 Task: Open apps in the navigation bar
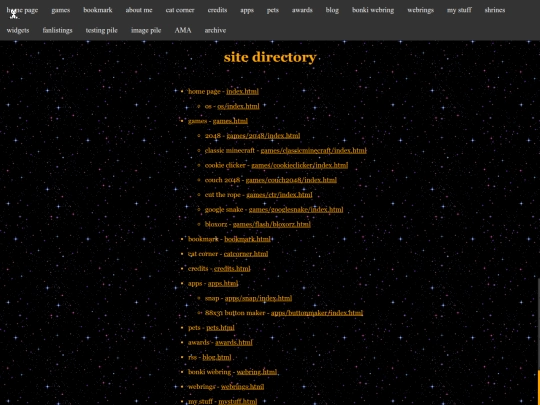247,10
